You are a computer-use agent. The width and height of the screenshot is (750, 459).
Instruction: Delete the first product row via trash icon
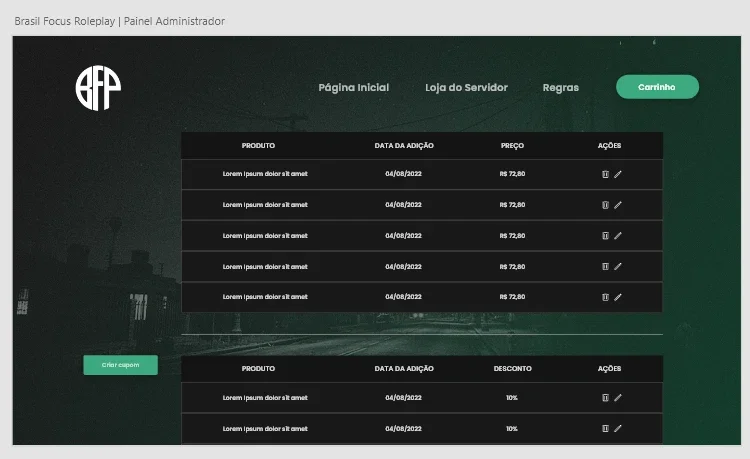pyautogui.click(x=605, y=174)
